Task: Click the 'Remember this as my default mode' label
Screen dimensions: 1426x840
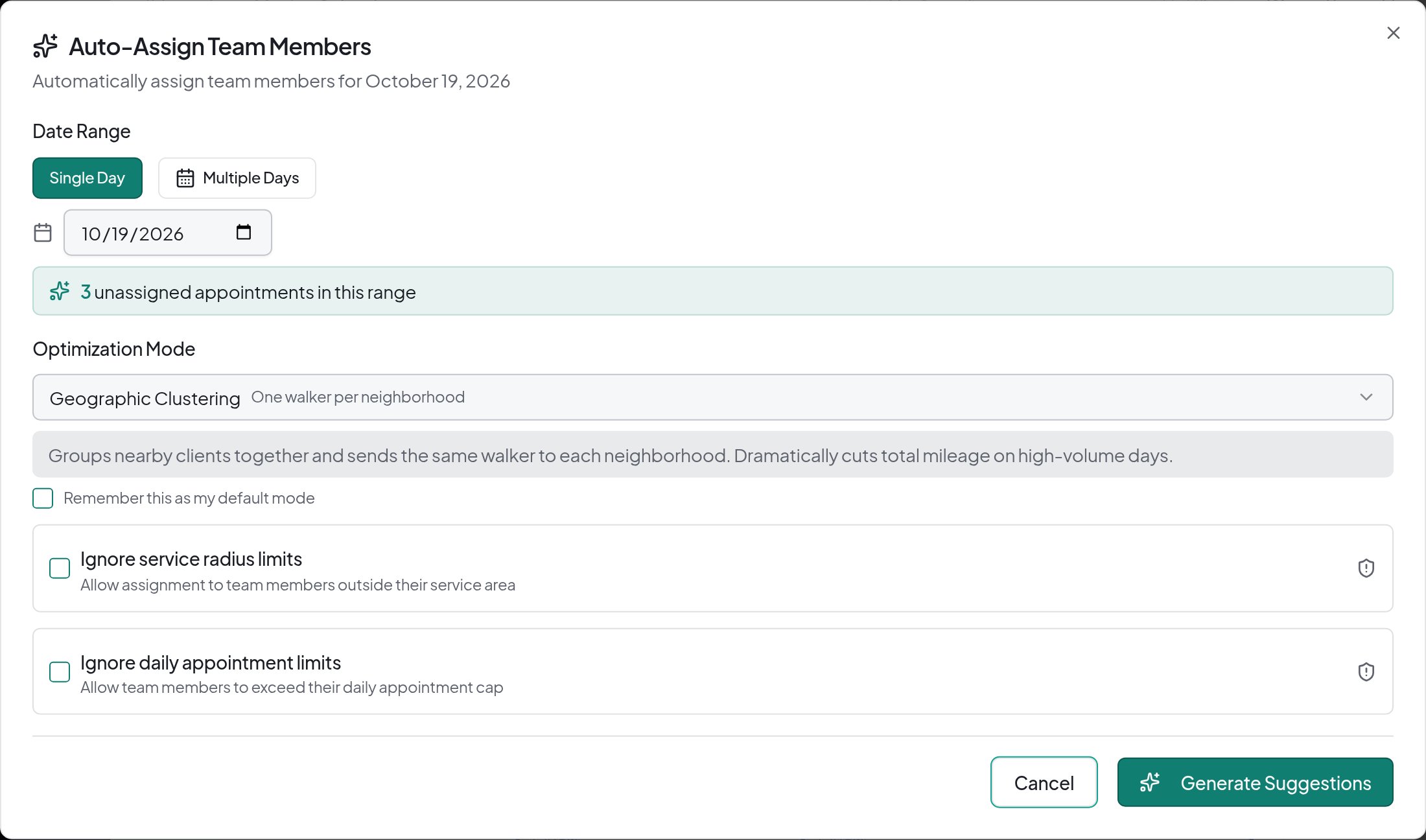Action: pyautogui.click(x=189, y=498)
